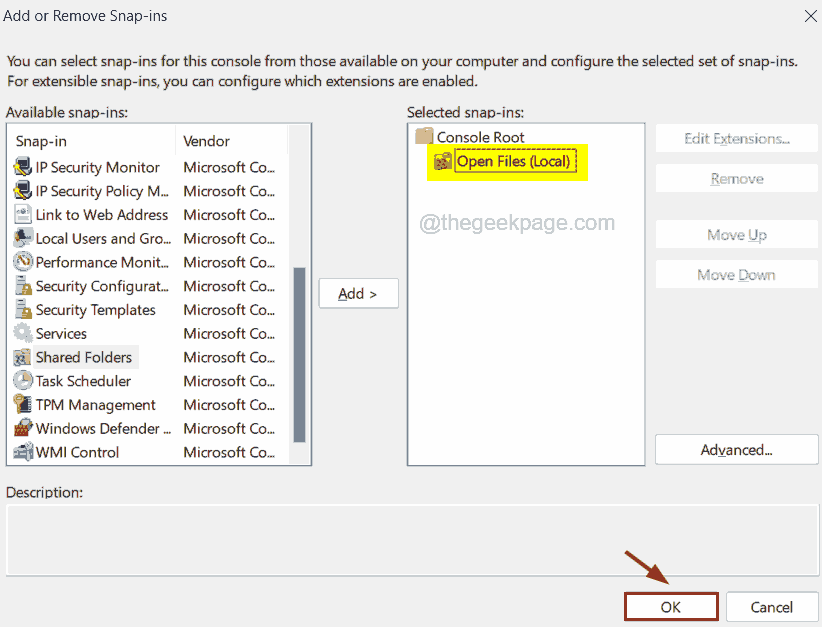Click the Console Root folder icon
822x627 pixels.
(x=424, y=137)
